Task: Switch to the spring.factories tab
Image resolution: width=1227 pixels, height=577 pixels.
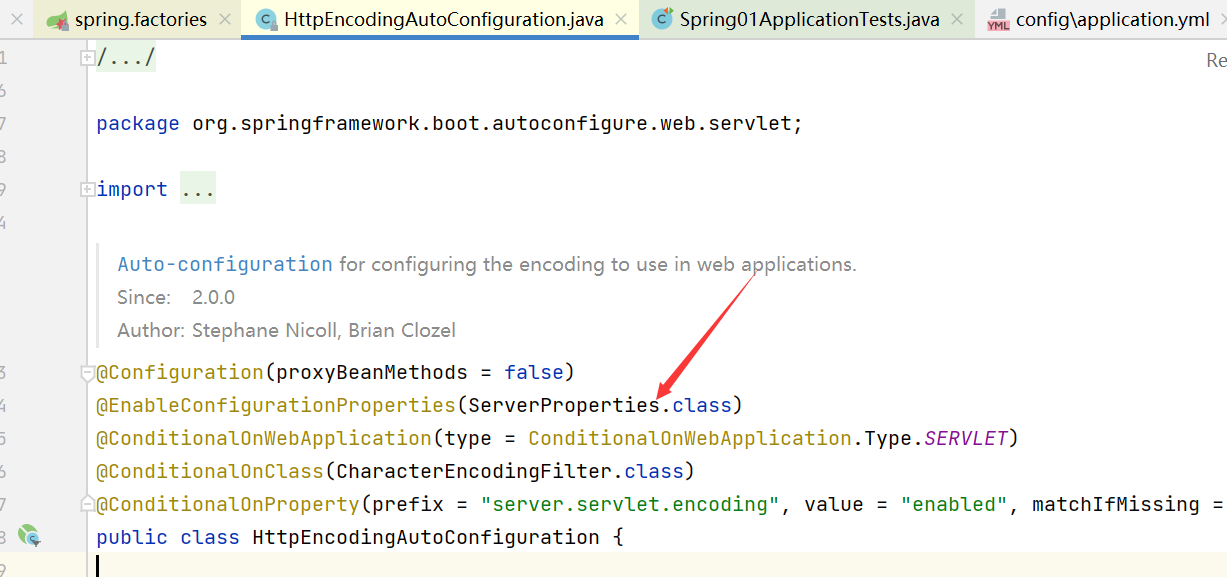Action: [x=140, y=20]
